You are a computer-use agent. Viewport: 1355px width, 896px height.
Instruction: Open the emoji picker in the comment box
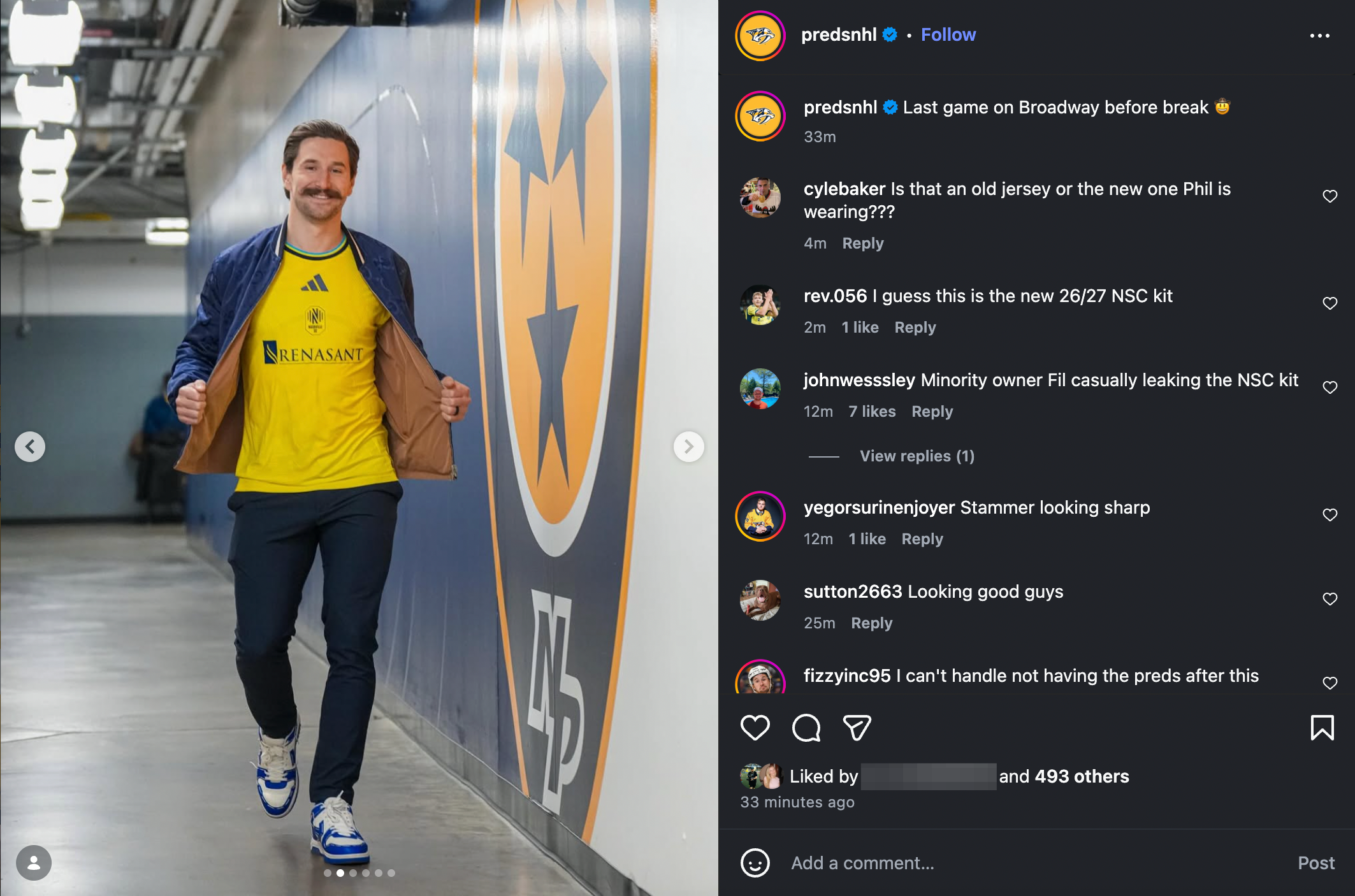[x=755, y=863]
